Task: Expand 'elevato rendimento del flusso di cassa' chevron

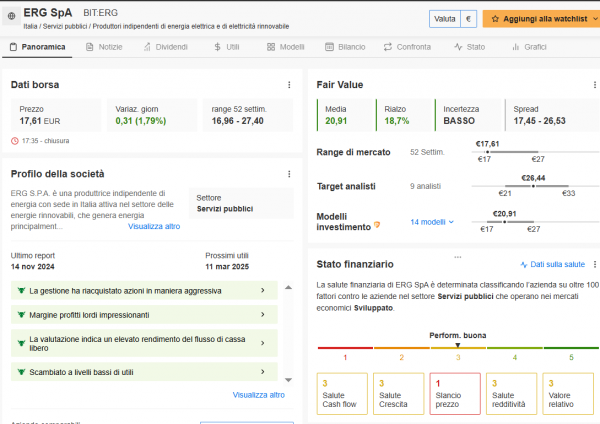Action: click(262, 343)
